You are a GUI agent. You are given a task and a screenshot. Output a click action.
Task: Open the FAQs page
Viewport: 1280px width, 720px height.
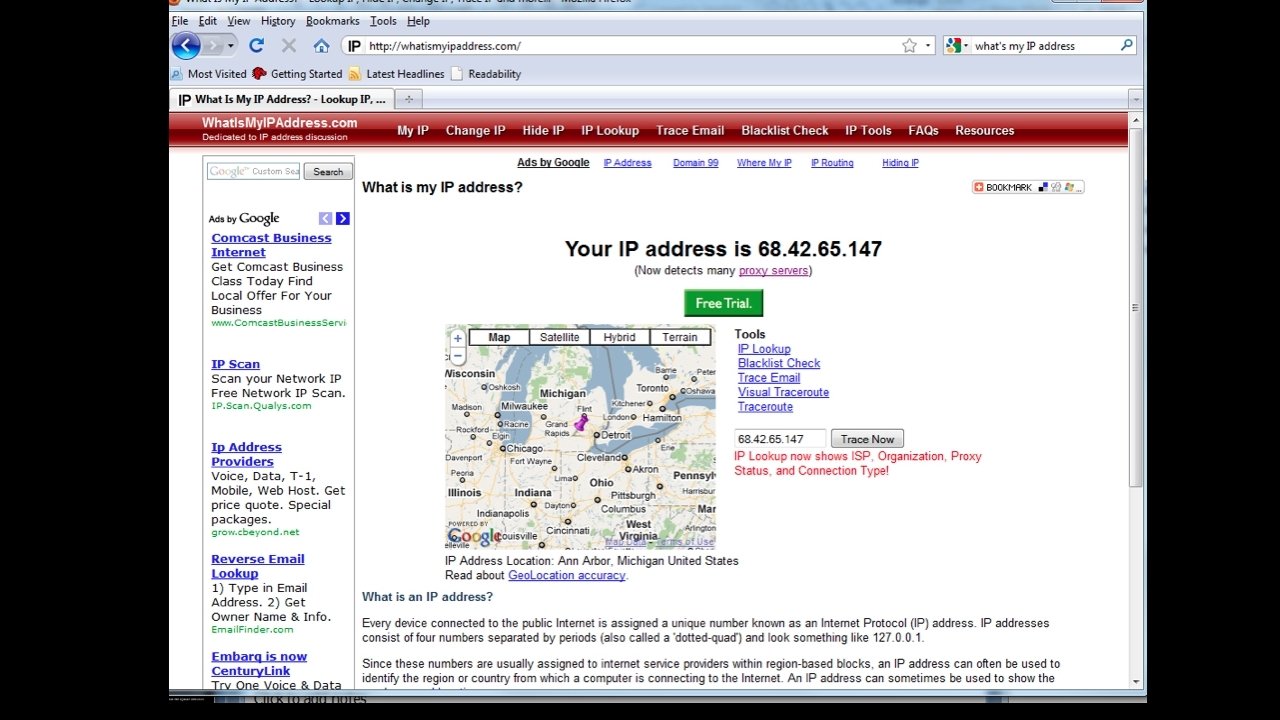coord(924,131)
